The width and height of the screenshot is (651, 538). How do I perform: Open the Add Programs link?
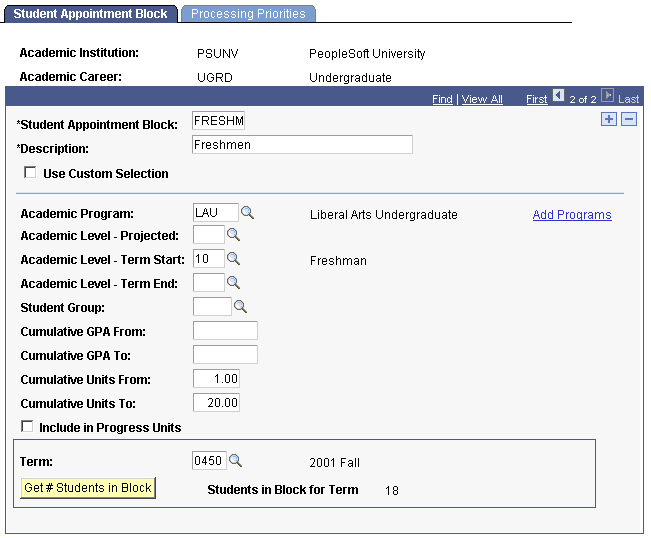pos(572,215)
